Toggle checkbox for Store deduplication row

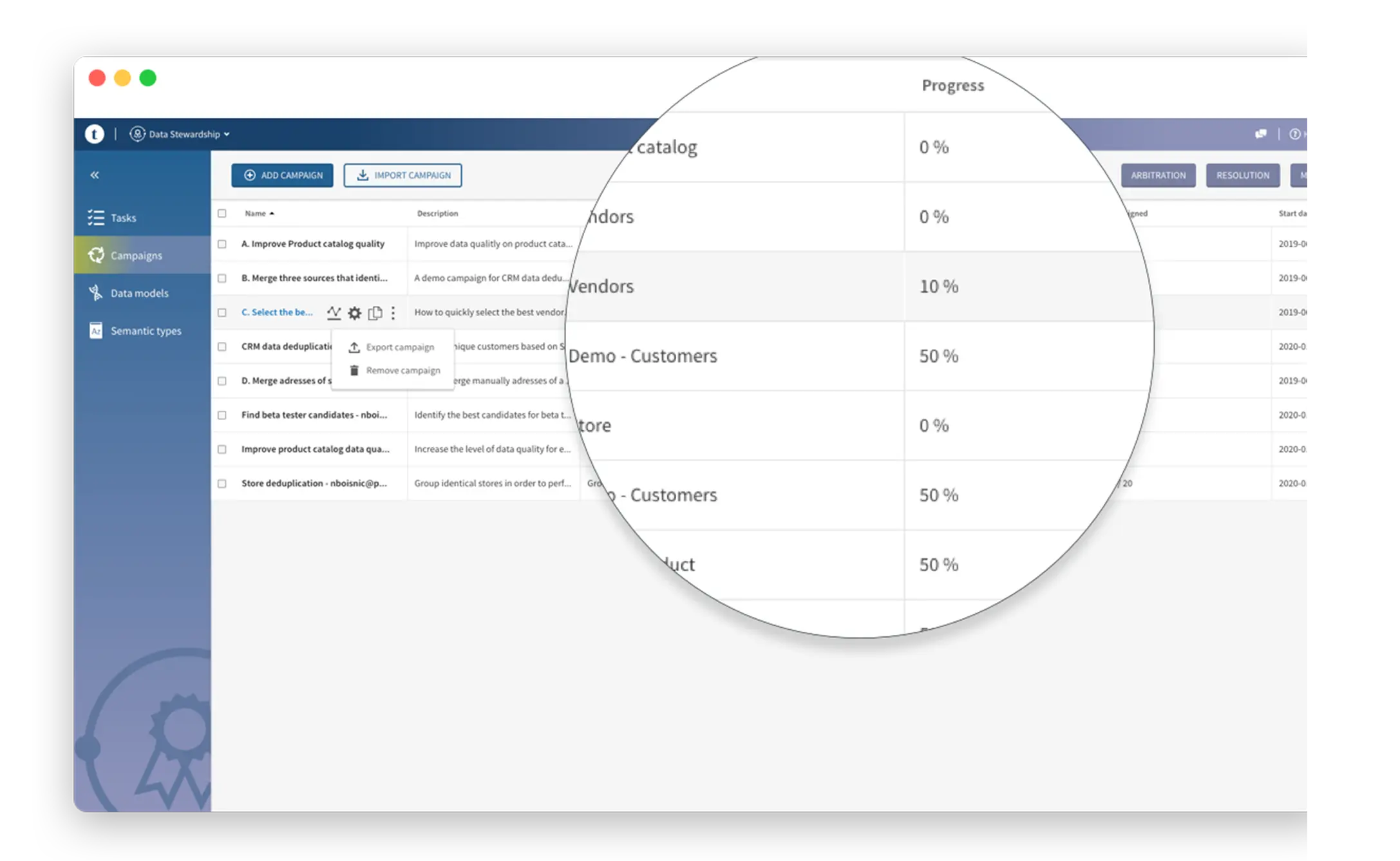[223, 483]
